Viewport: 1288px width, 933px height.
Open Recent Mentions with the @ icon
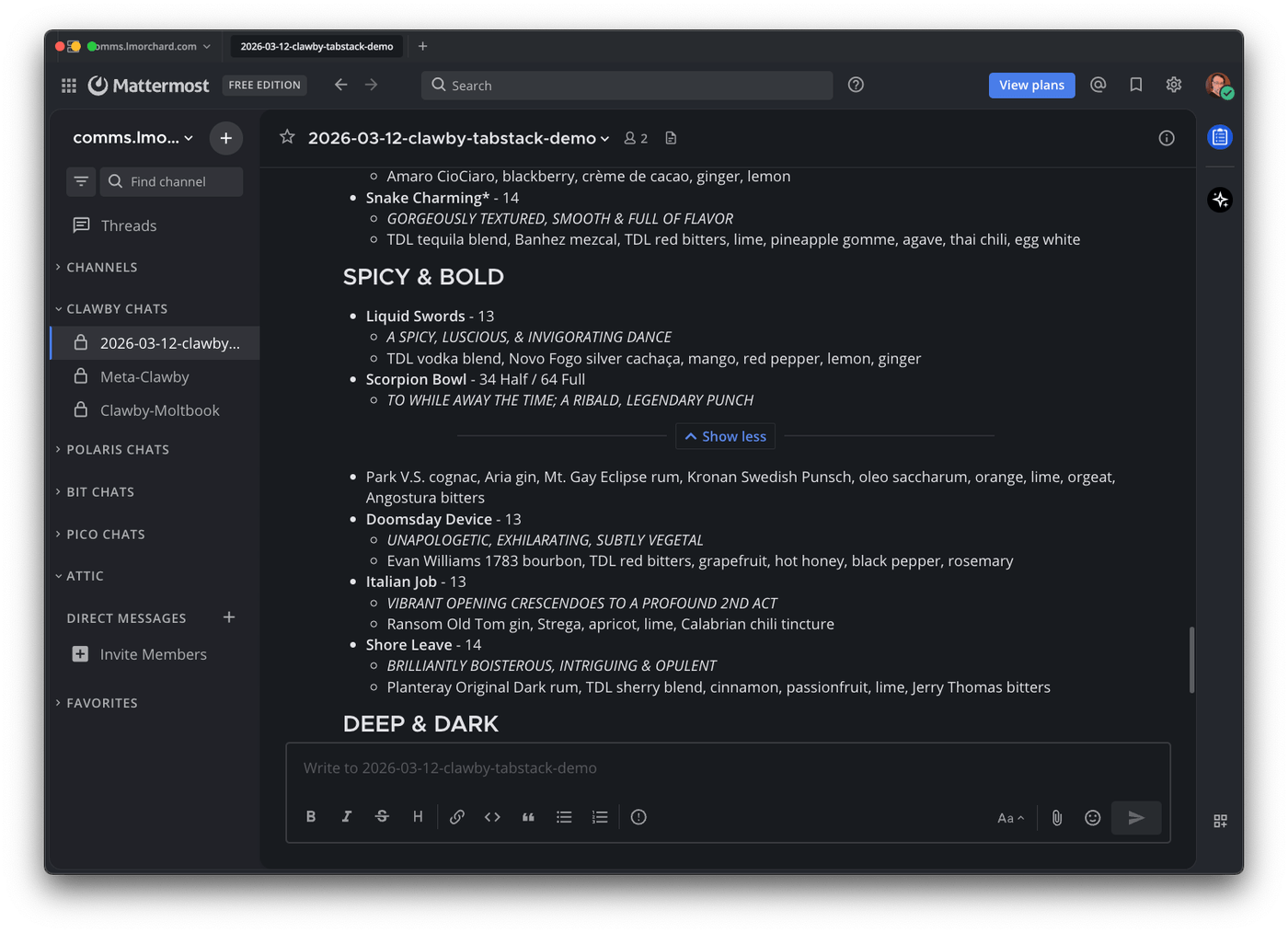pyautogui.click(x=1098, y=85)
